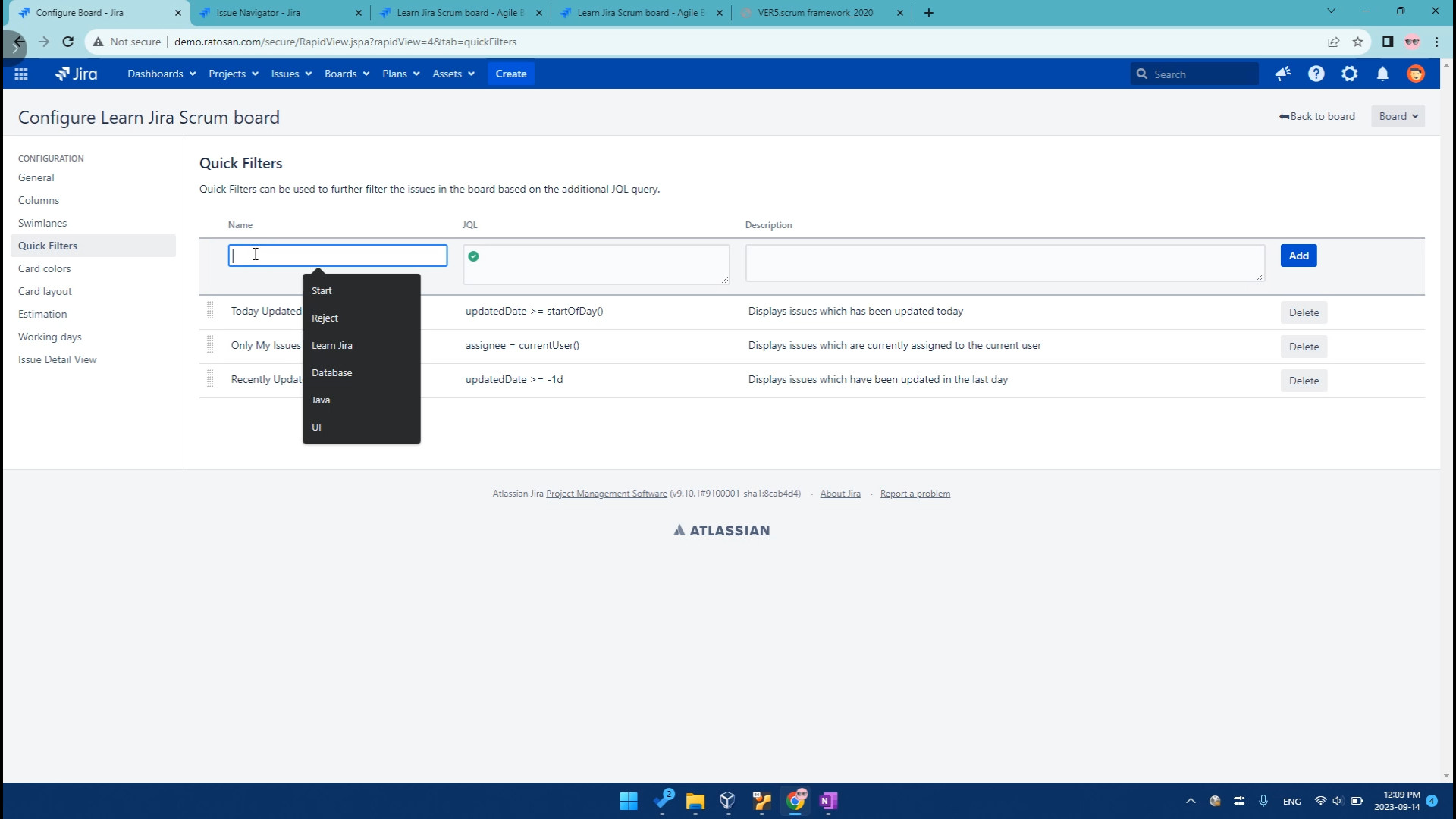Open OneNote from the taskbar

828,801
